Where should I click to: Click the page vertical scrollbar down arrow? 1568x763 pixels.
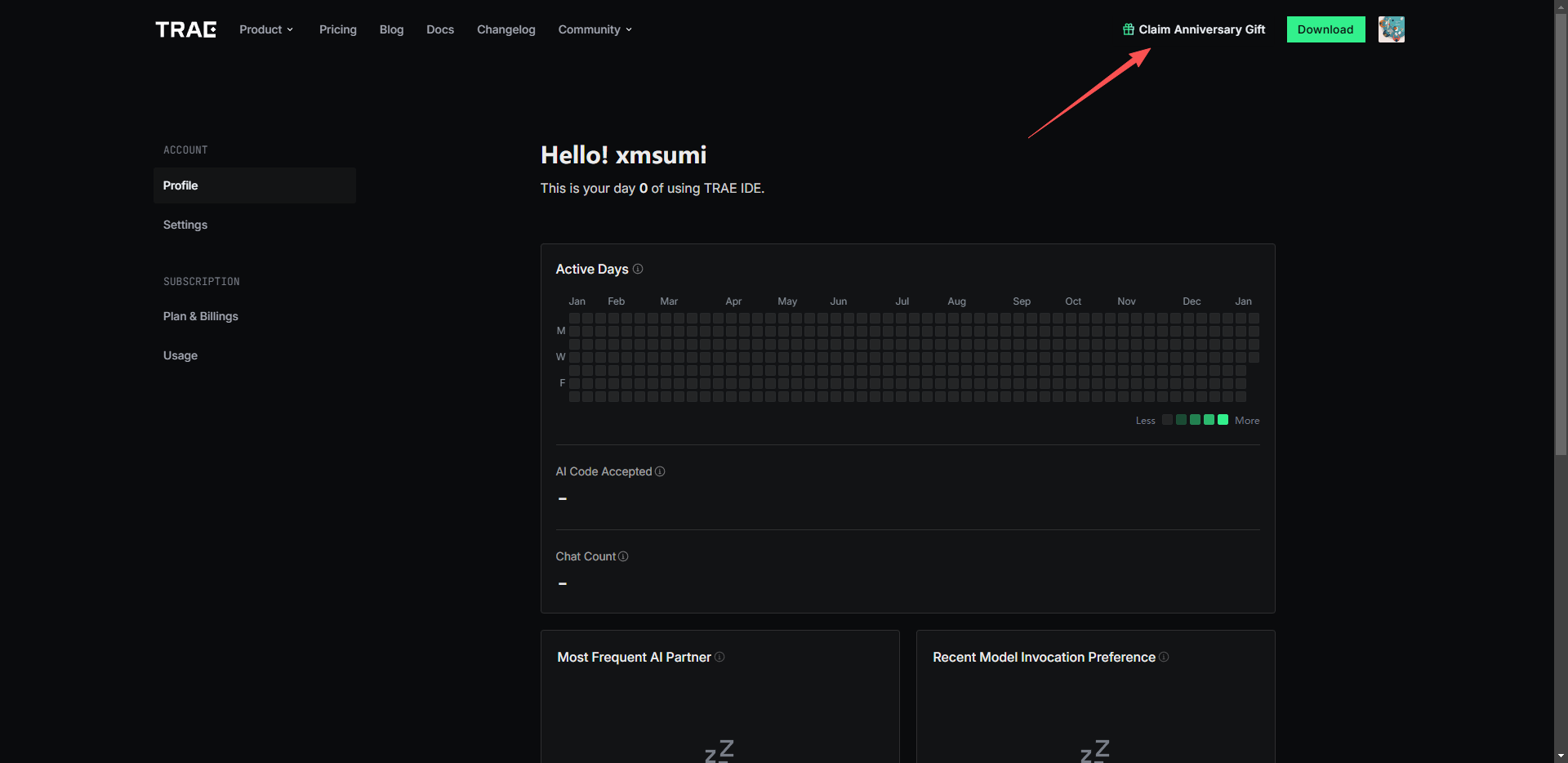coord(1561,756)
